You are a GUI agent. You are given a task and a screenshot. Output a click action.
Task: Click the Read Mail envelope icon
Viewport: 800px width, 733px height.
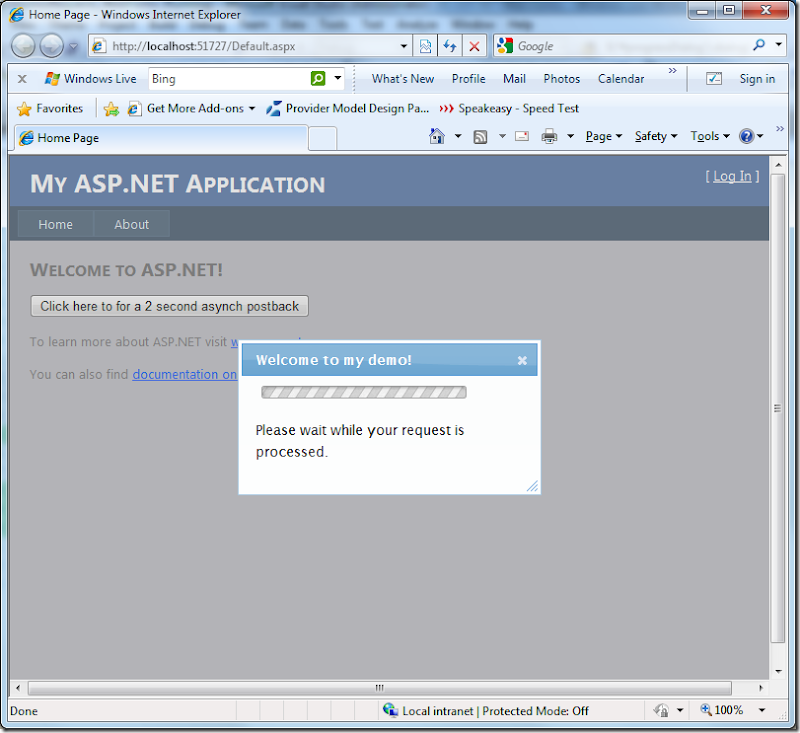521,137
